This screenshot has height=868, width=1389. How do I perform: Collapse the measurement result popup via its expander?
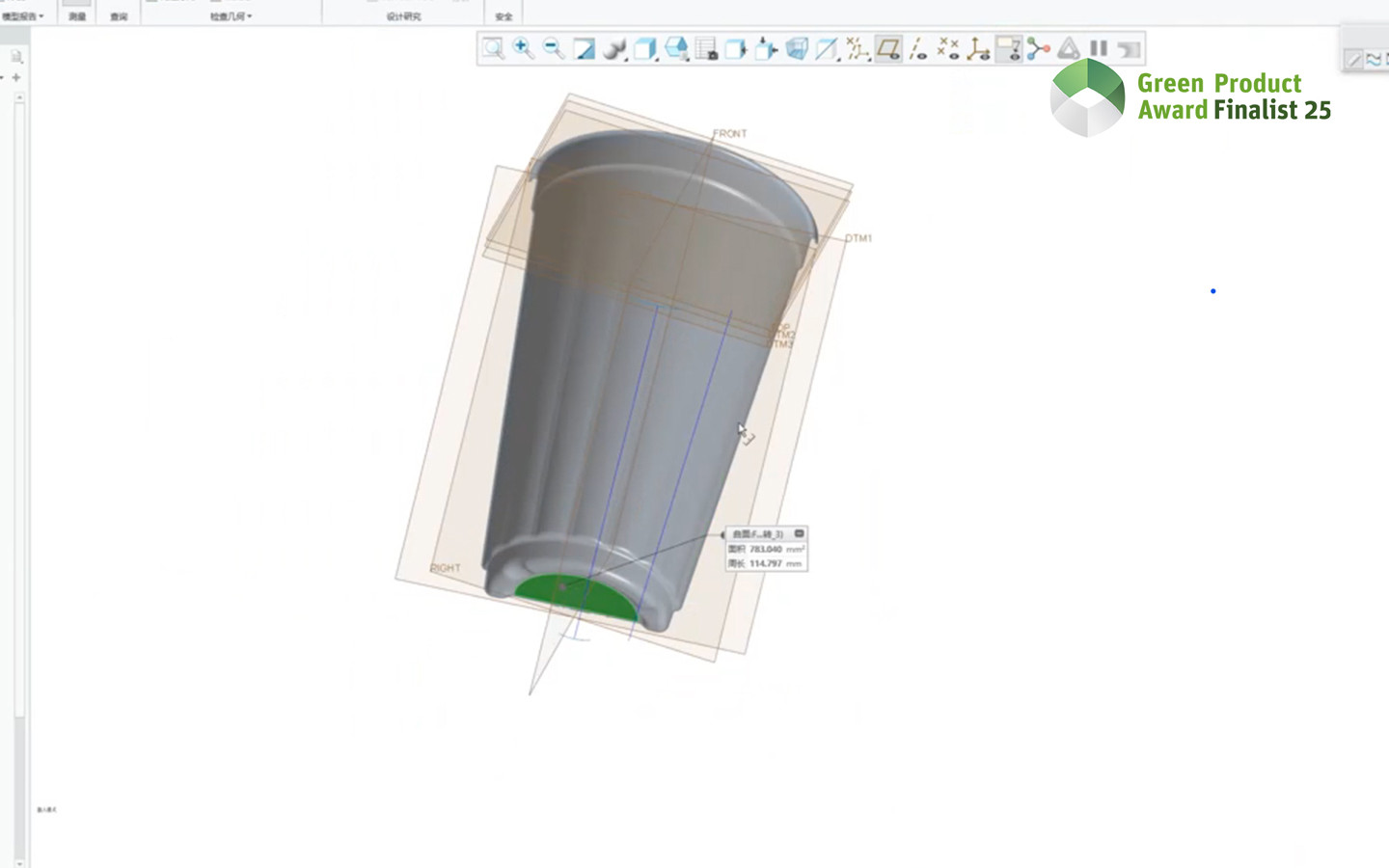799,533
